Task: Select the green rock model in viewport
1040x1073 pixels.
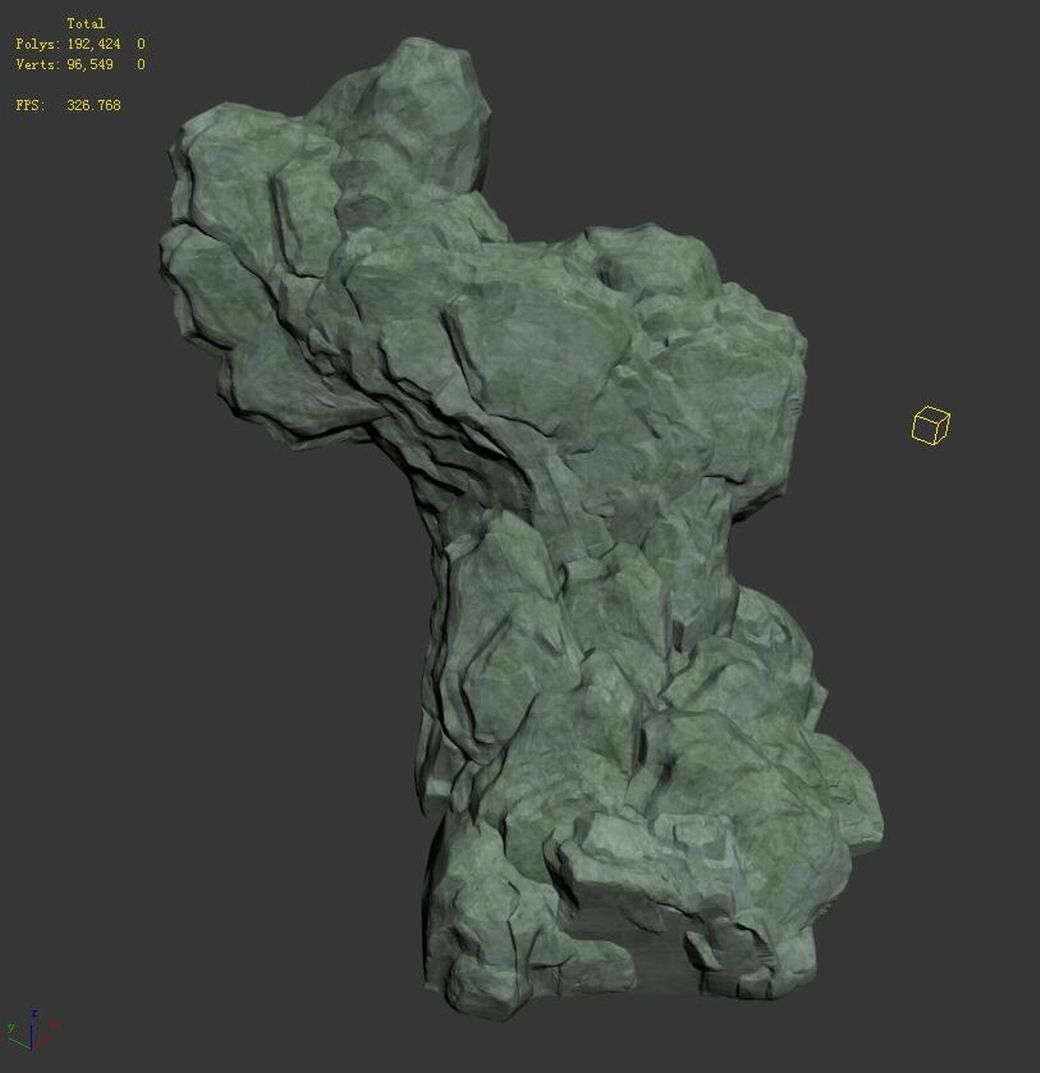Action: (520, 527)
